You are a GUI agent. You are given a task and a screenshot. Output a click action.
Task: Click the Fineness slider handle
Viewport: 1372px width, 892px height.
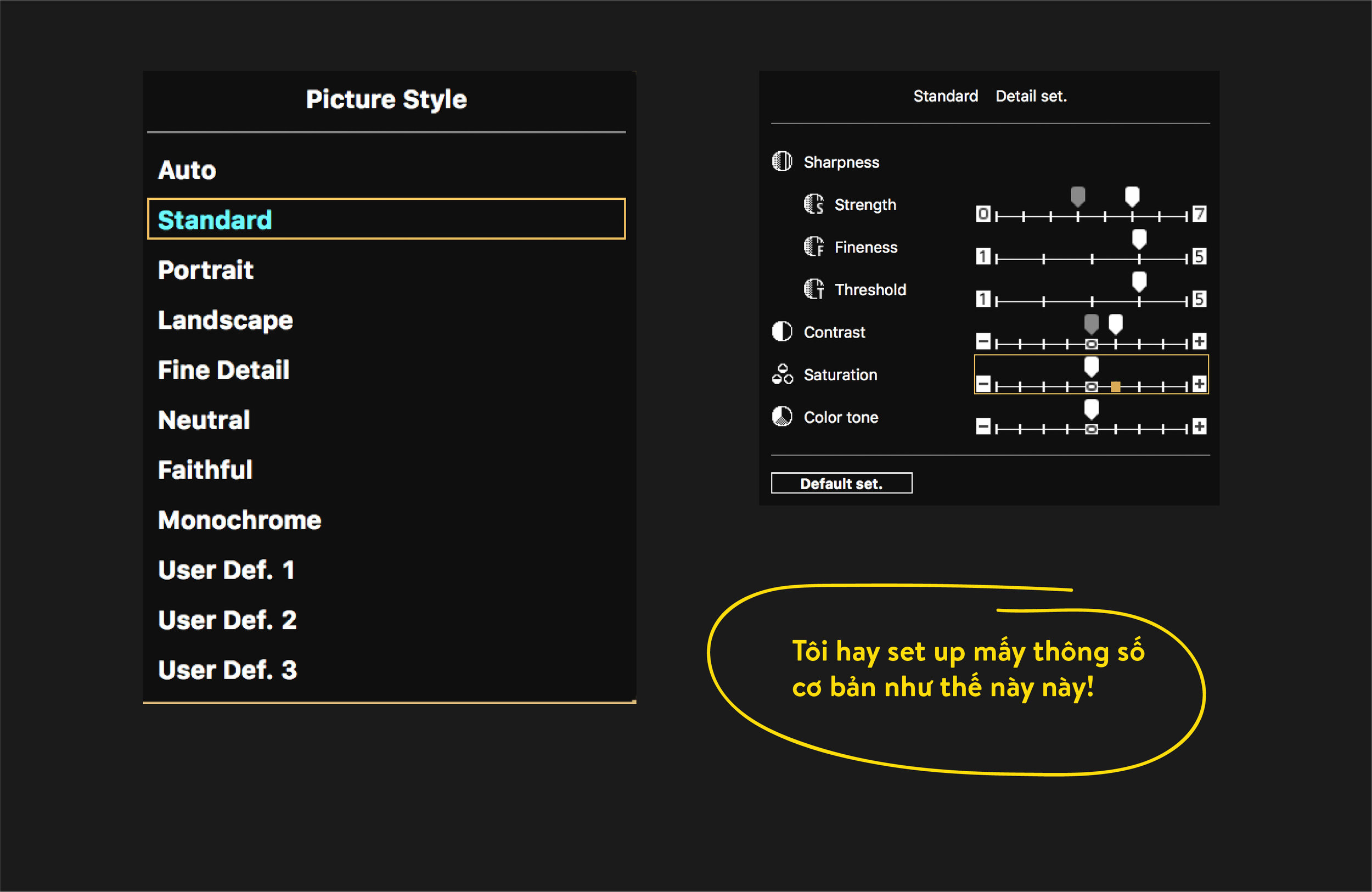[x=1139, y=239]
